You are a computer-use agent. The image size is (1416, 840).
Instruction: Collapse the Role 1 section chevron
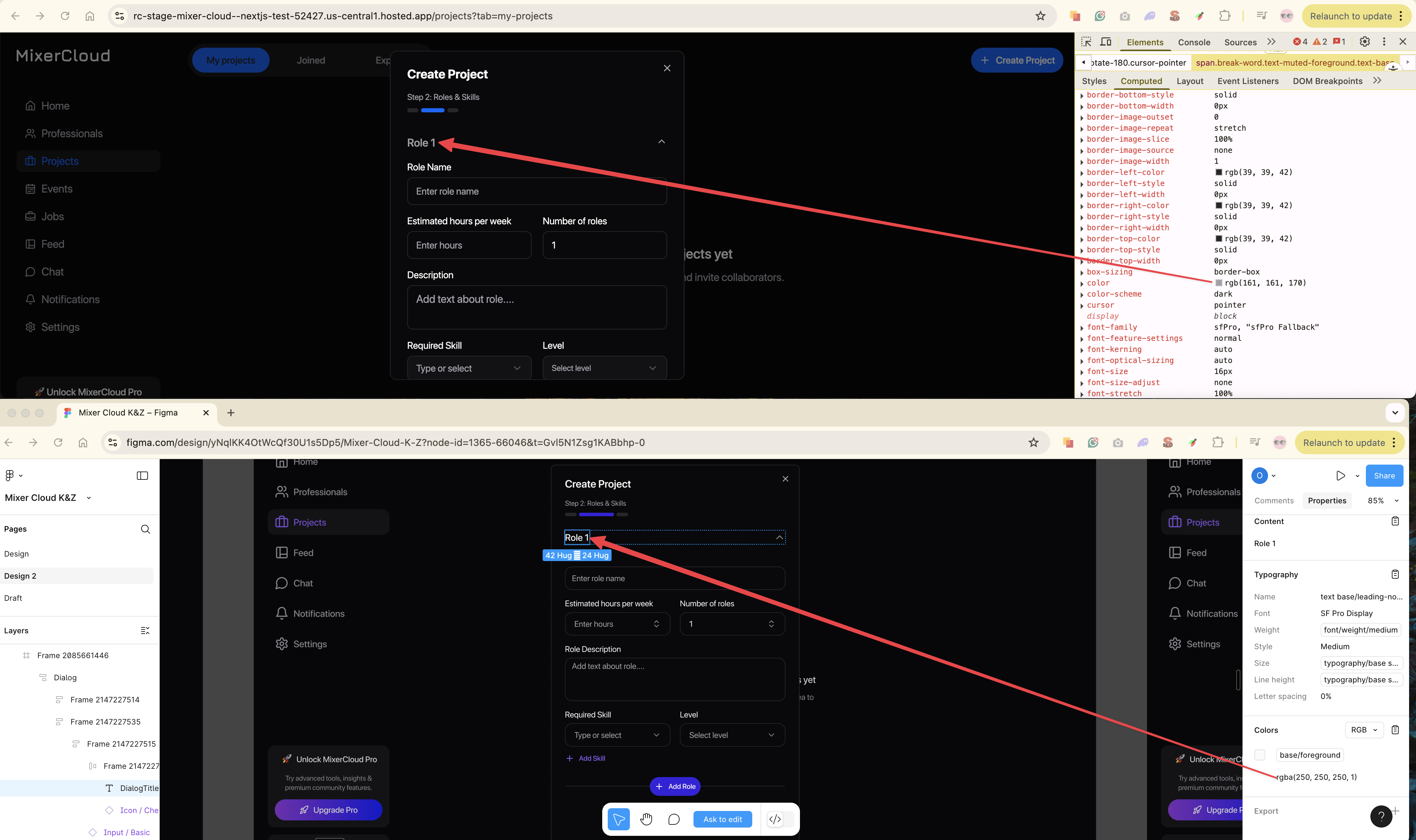coord(662,141)
